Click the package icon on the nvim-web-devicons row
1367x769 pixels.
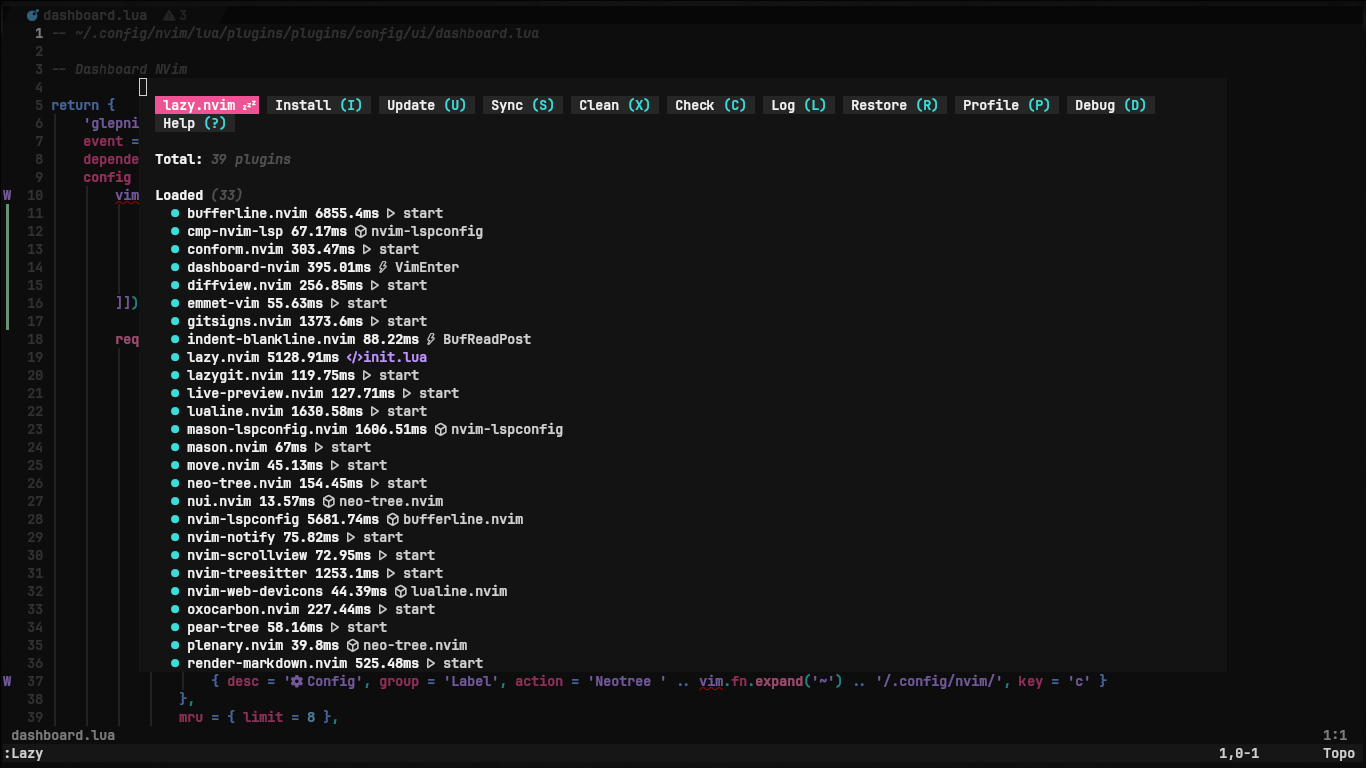point(401,591)
